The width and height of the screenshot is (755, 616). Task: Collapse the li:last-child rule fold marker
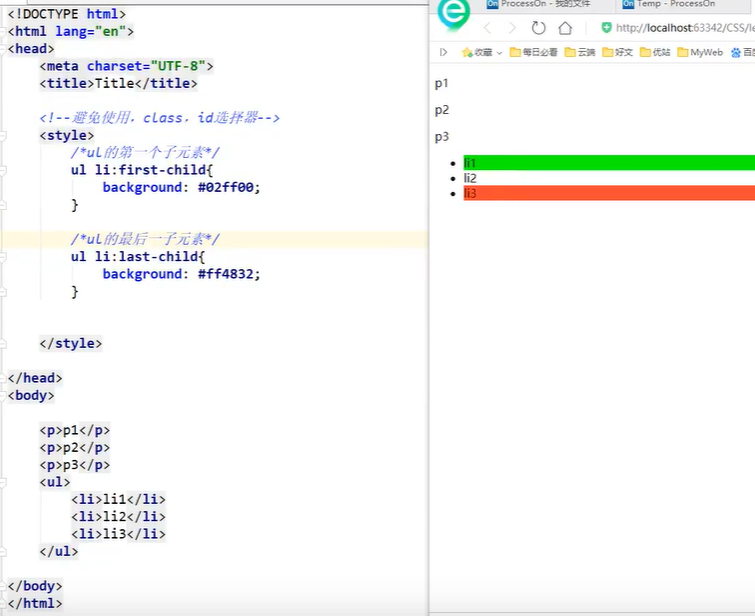click(3, 257)
